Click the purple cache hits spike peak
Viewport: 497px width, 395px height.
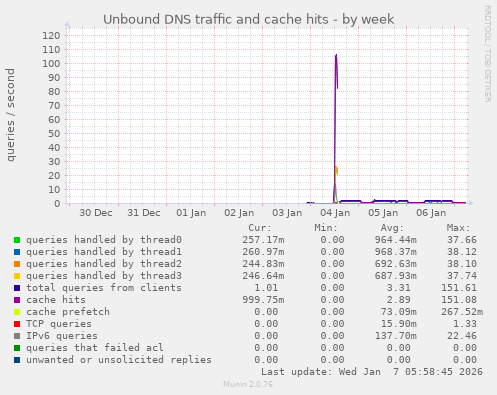pos(336,55)
